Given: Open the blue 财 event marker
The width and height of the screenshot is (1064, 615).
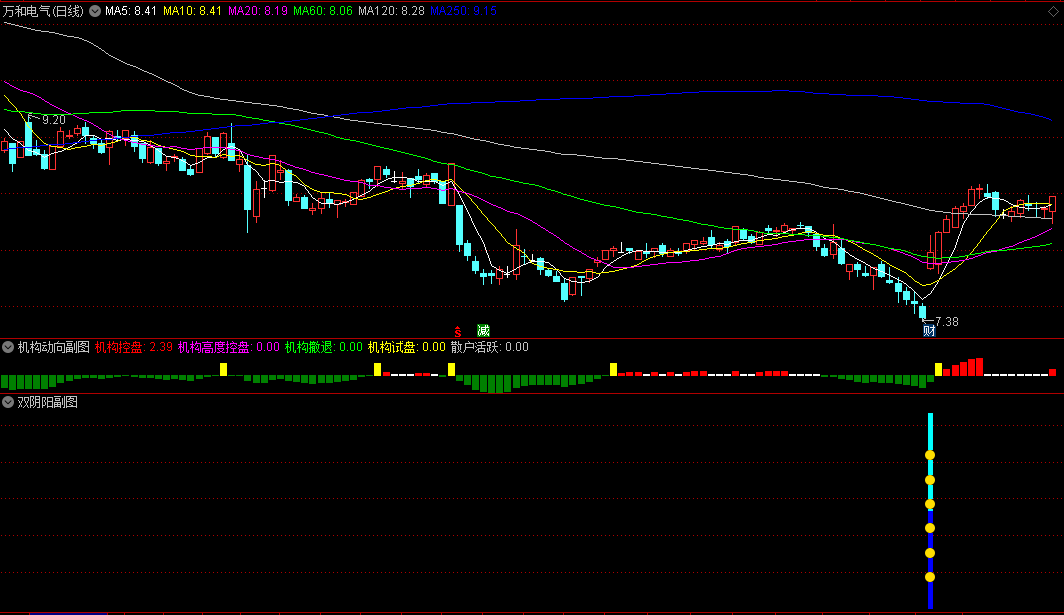Looking at the screenshot, I should [x=929, y=331].
